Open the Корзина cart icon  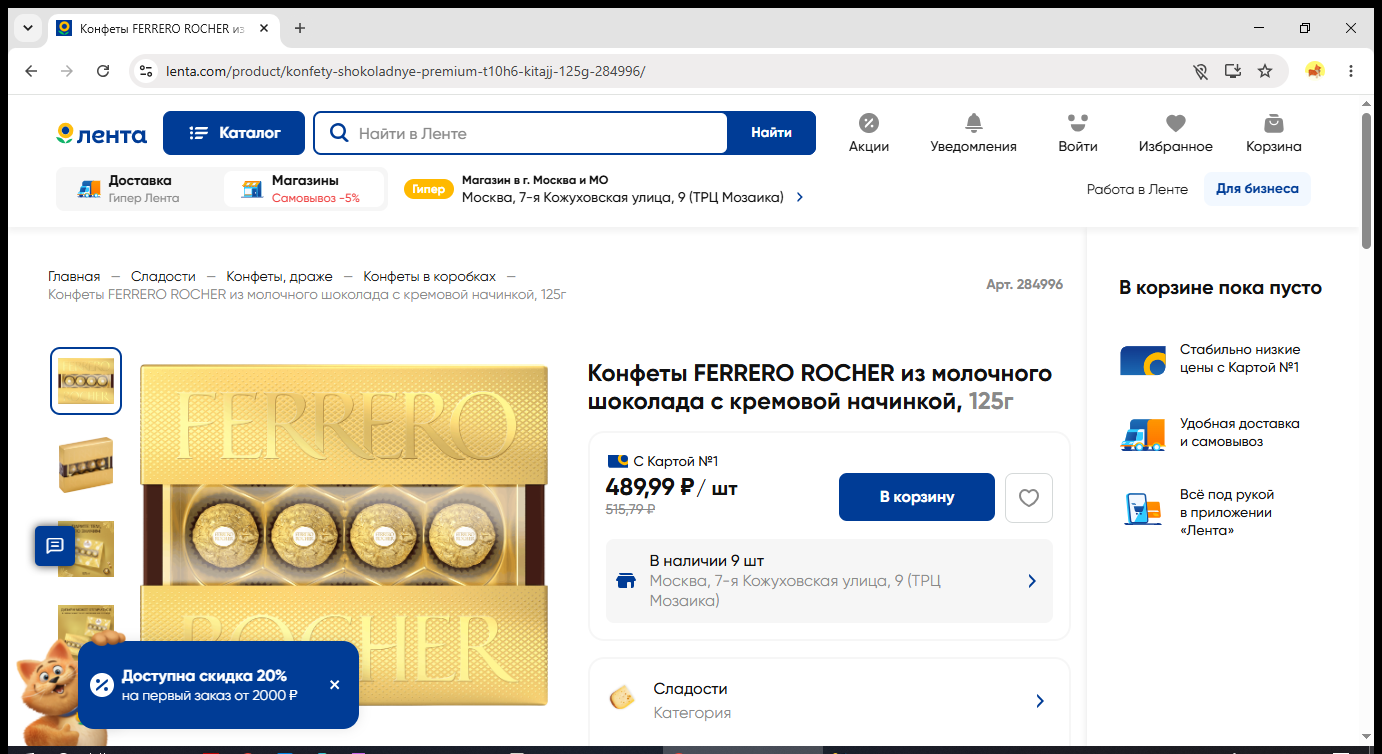(x=1273, y=133)
